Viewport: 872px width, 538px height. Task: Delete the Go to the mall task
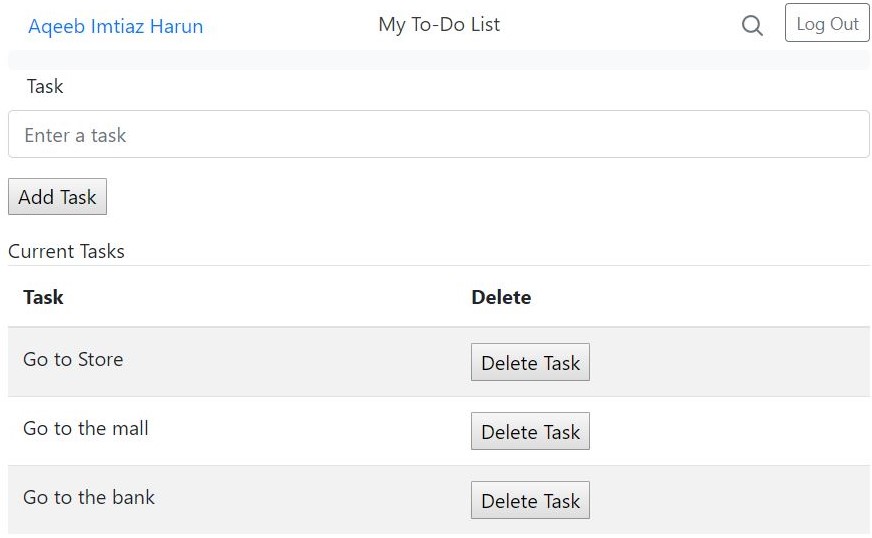(x=530, y=432)
